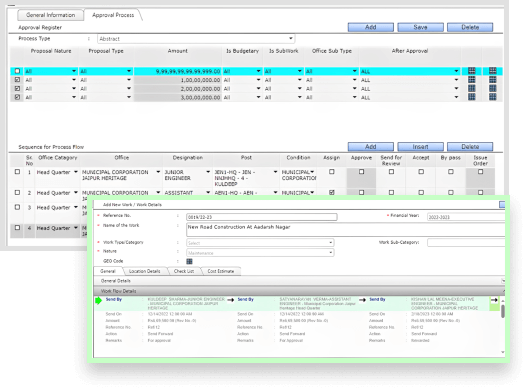Viewport: 529px width, 392px height.
Task: Click the black arrow after Kuldeep Sharma's entry
Action: [x=231, y=300]
